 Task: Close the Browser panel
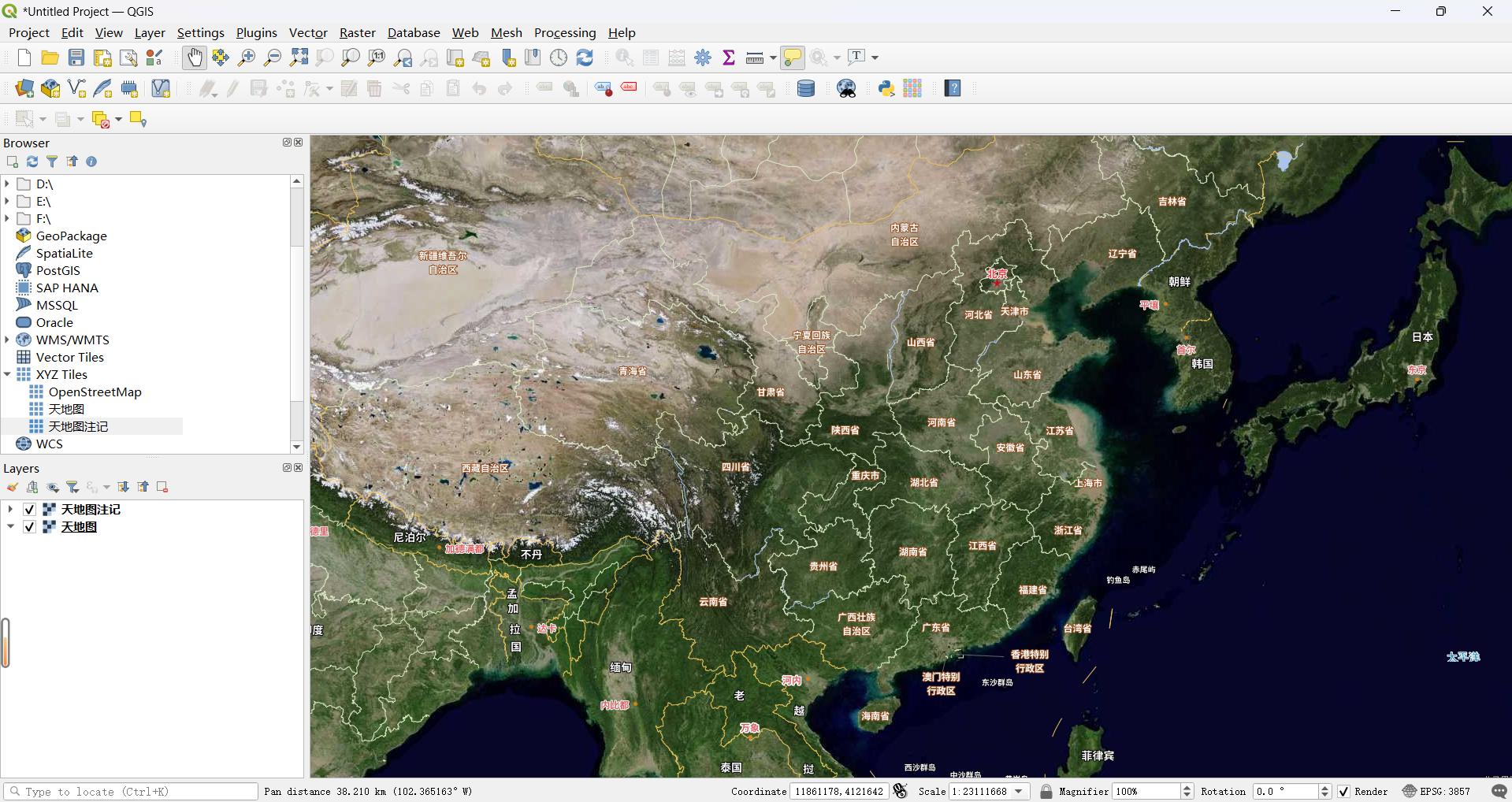click(299, 143)
